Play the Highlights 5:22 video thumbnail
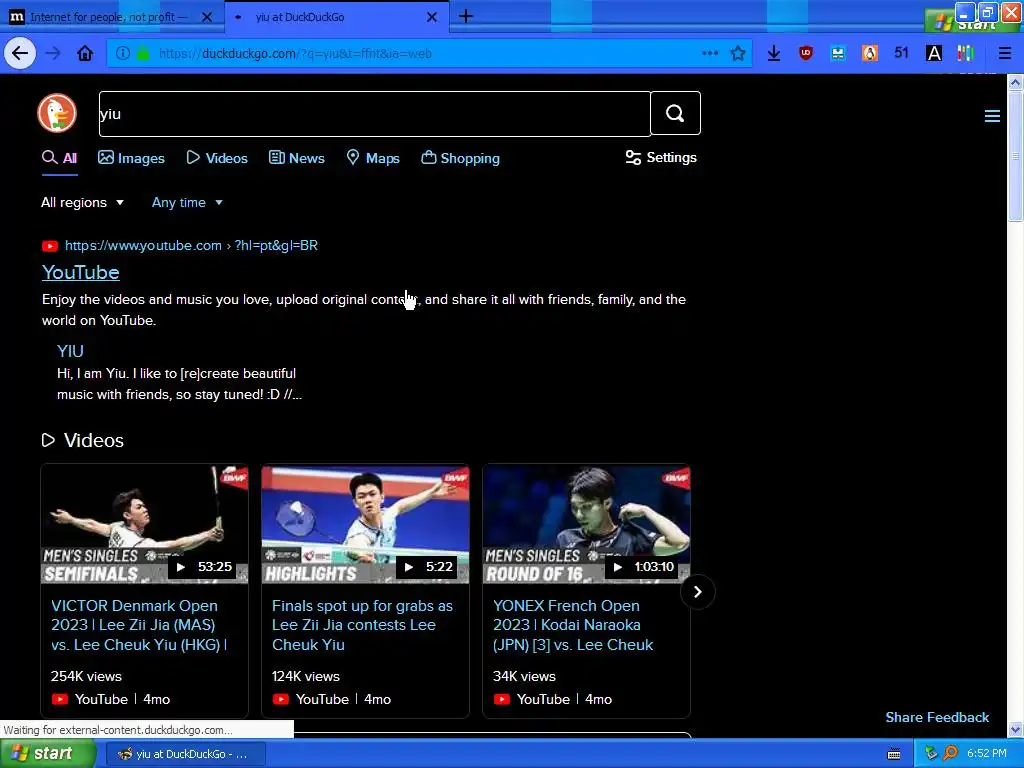This screenshot has height=768, width=1024. pos(365,524)
